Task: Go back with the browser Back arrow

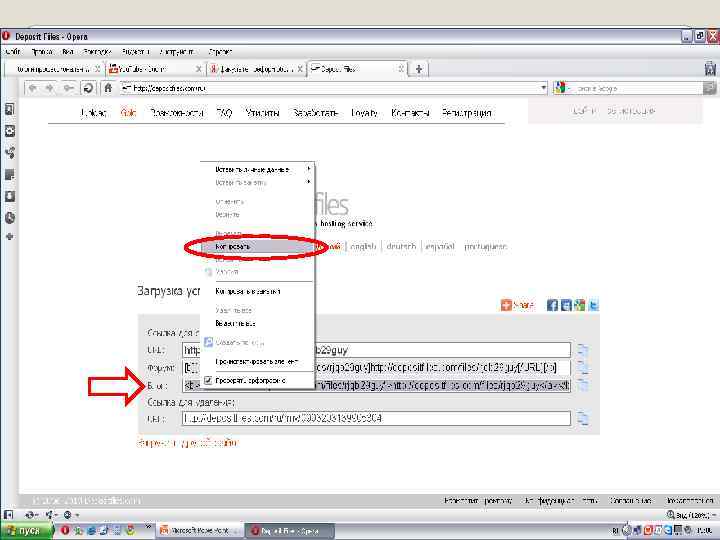Action: [32, 87]
